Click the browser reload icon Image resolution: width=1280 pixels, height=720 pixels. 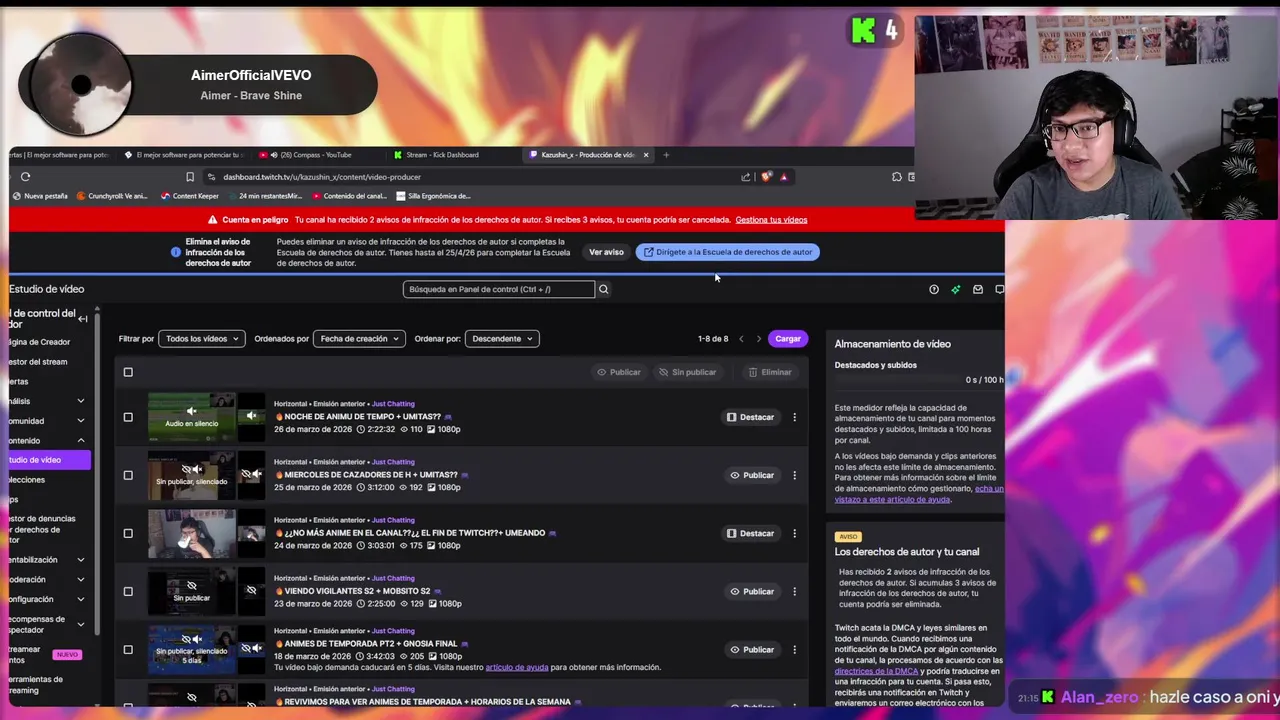click(25, 177)
